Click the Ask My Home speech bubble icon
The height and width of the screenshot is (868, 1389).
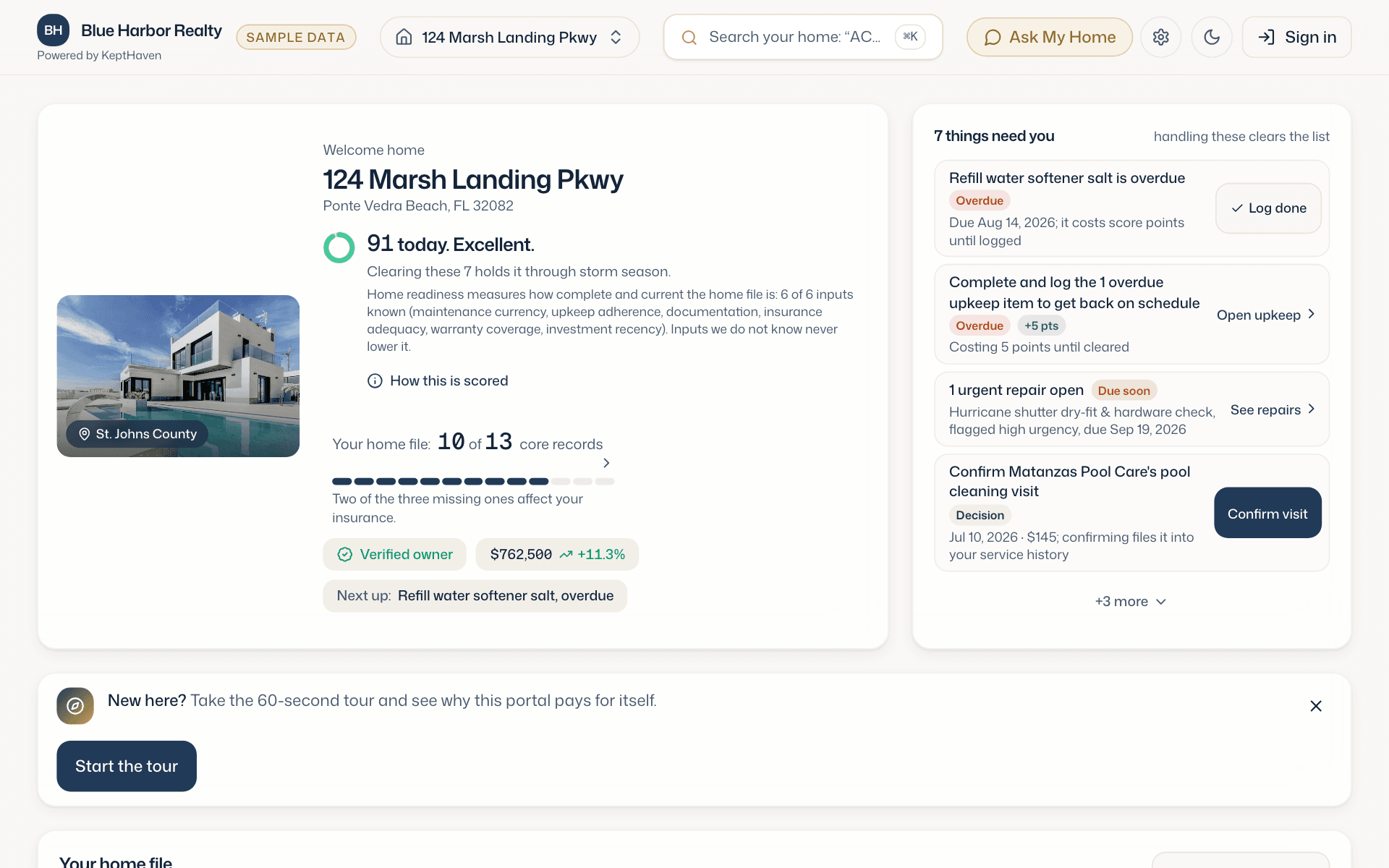(x=993, y=37)
